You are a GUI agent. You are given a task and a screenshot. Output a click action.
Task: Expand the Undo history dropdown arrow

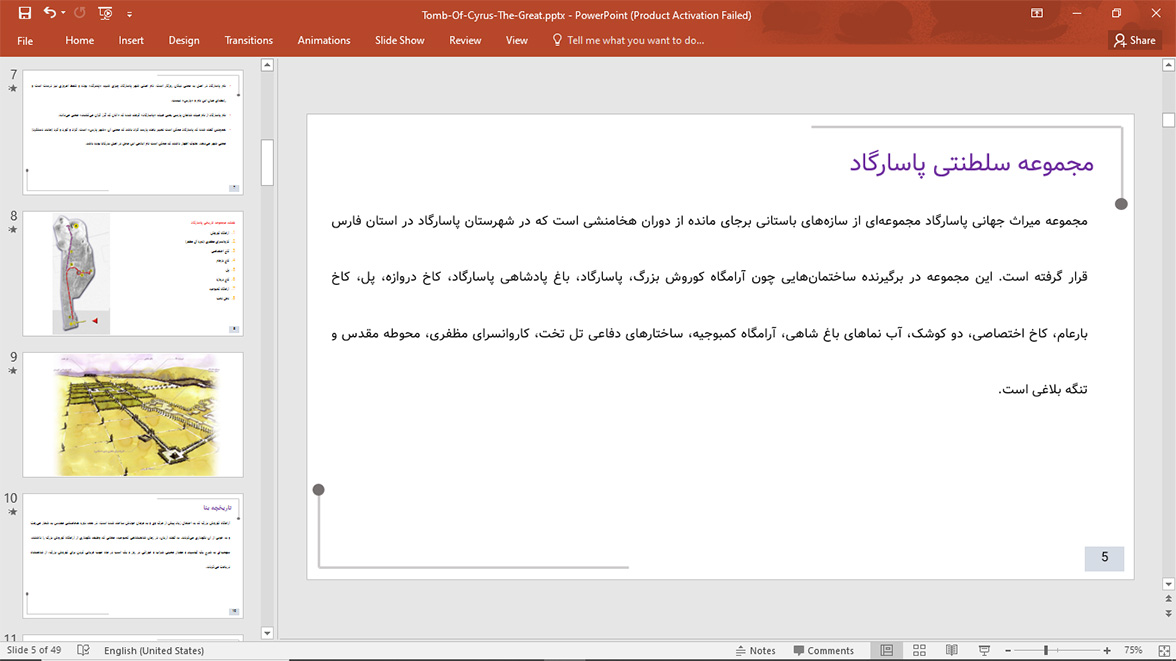click(x=63, y=13)
